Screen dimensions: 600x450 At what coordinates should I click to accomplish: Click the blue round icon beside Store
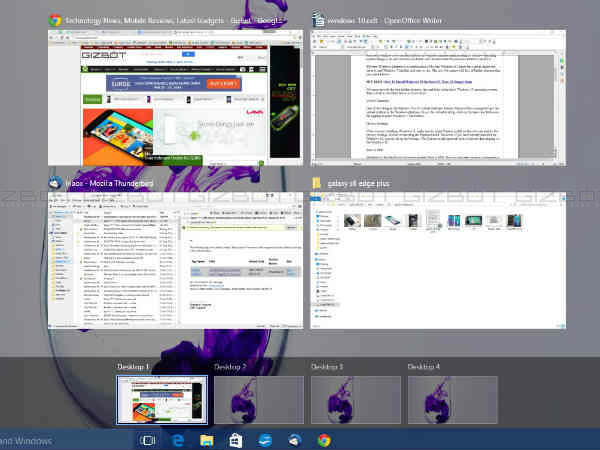(x=265, y=440)
